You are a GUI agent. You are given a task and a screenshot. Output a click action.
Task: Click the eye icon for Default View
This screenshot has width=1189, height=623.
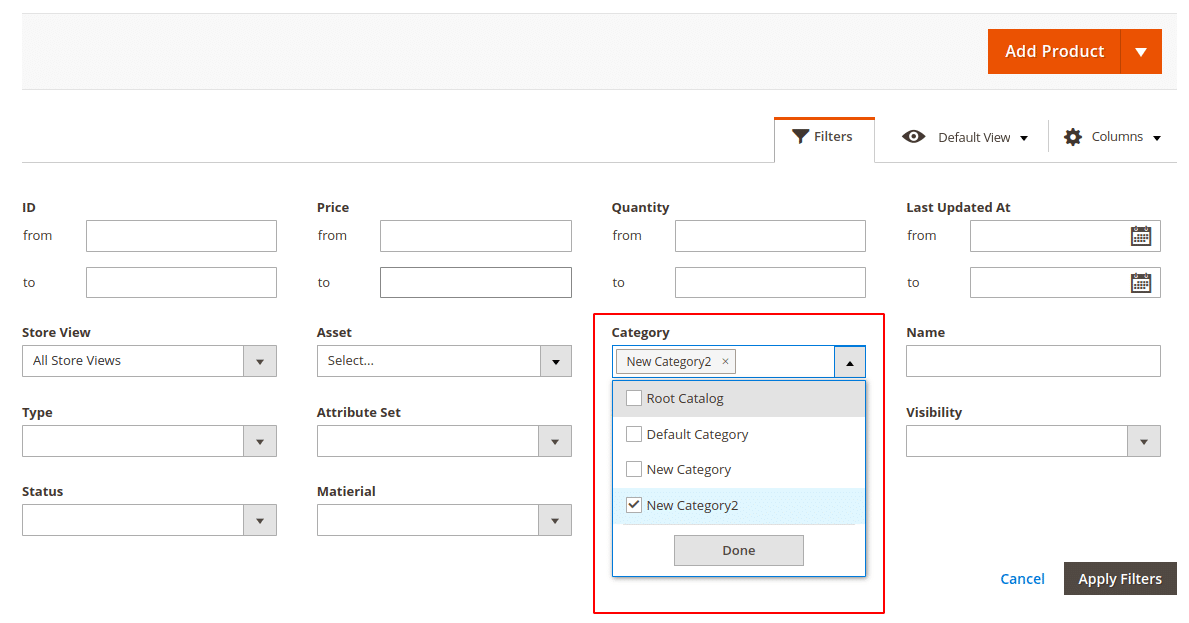click(x=913, y=136)
